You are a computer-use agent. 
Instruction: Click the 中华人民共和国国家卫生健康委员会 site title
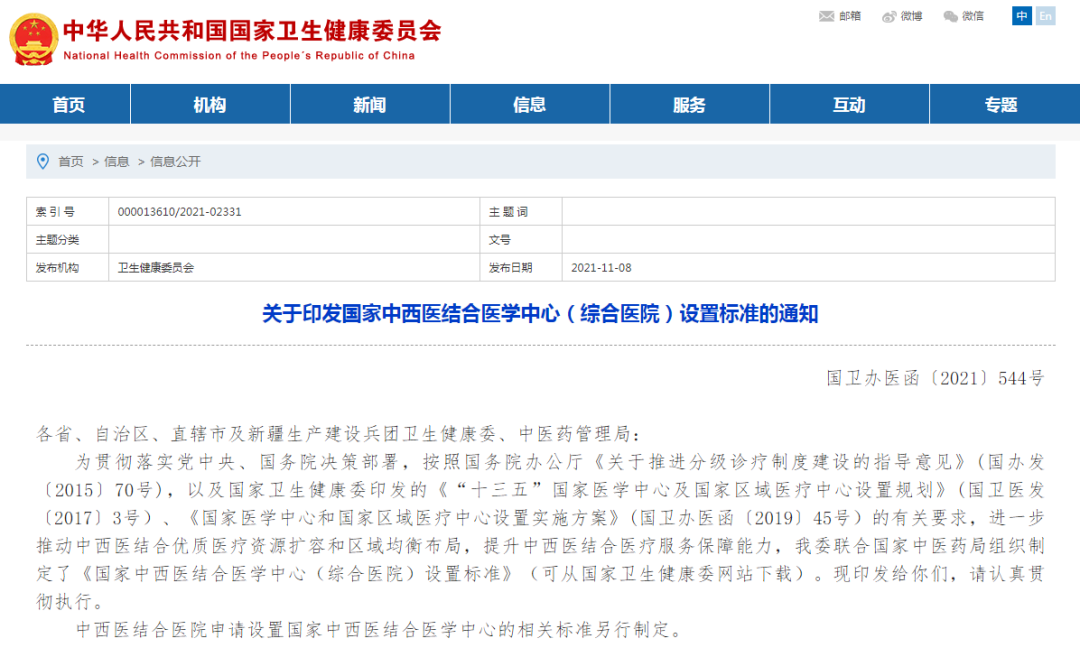pos(252,31)
